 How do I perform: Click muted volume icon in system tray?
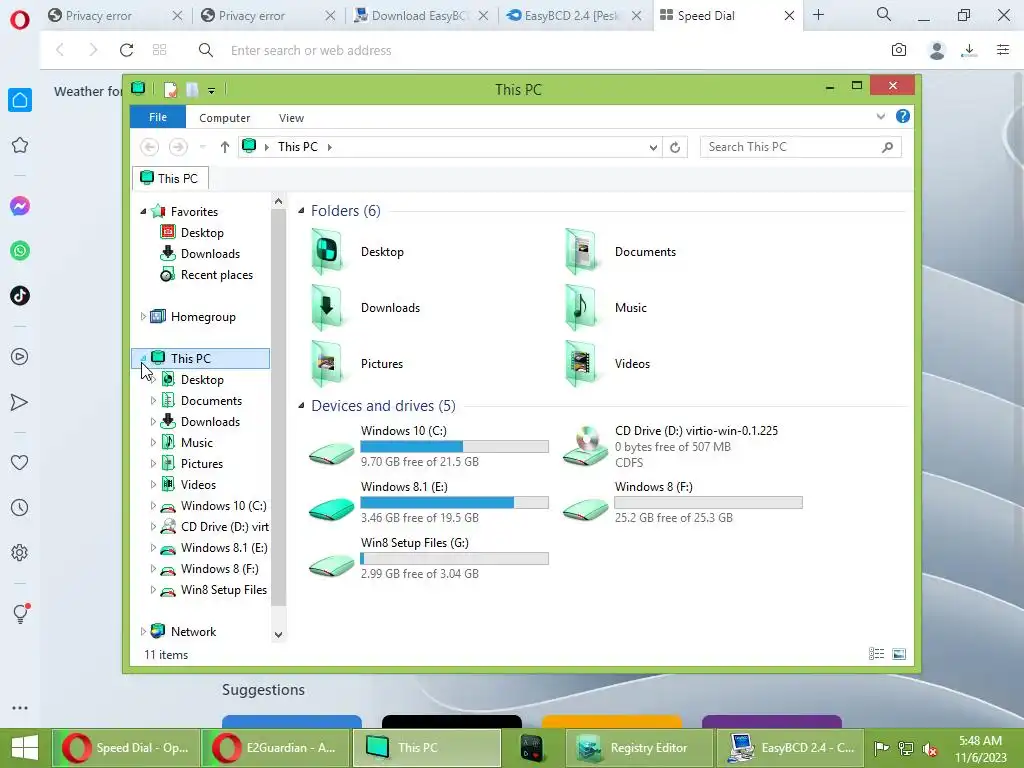point(930,749)
